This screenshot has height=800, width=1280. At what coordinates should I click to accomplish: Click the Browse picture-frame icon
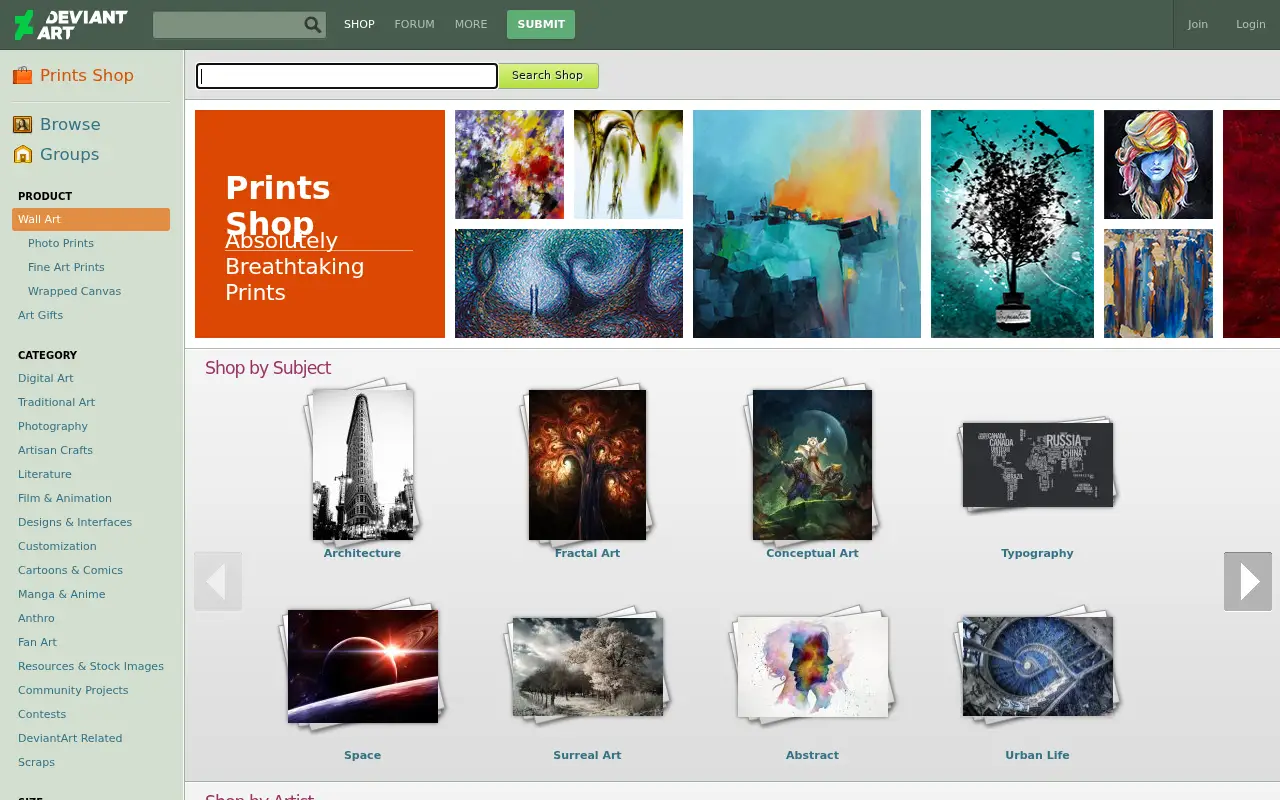(22, 124)
